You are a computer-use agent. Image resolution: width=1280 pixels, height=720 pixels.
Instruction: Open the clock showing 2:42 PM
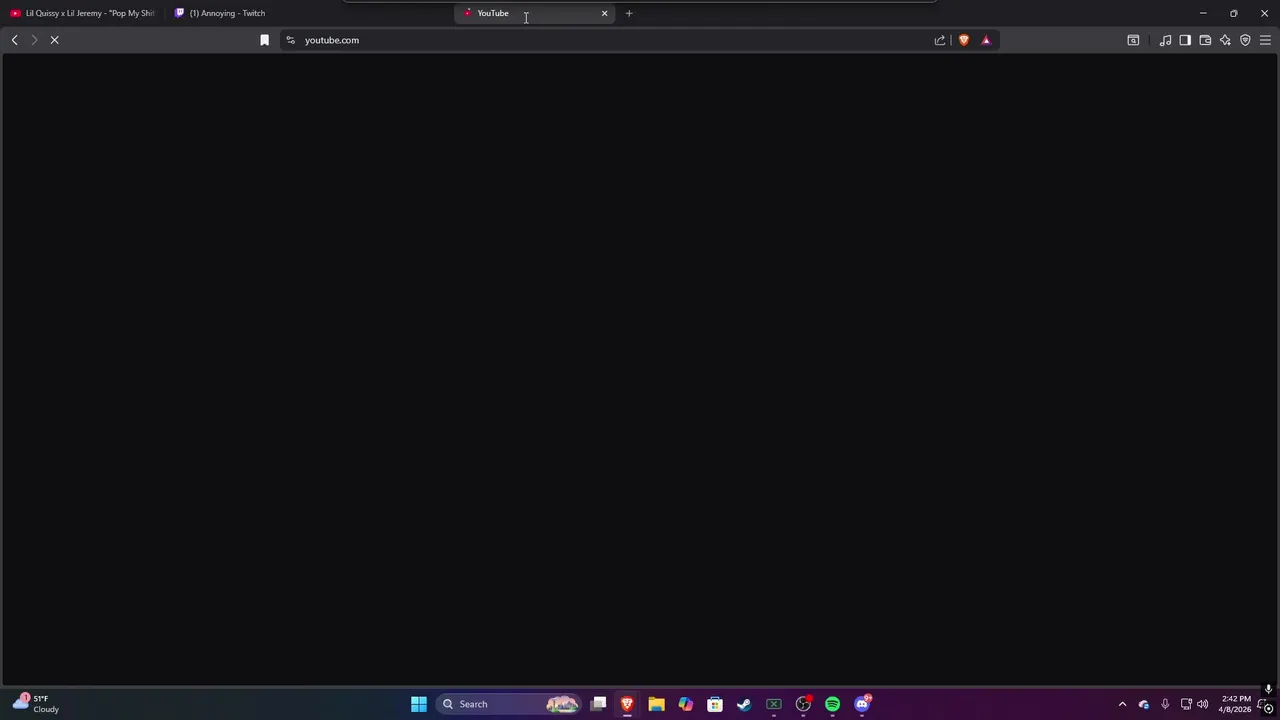click(1235, 704)
